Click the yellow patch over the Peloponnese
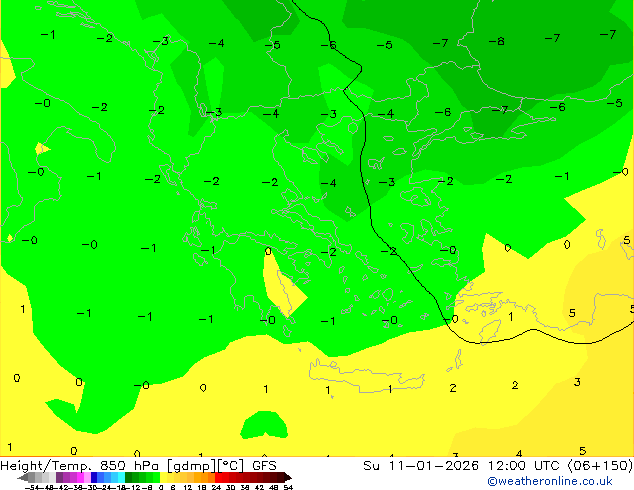Screen dimensions: 634x490 283,283
